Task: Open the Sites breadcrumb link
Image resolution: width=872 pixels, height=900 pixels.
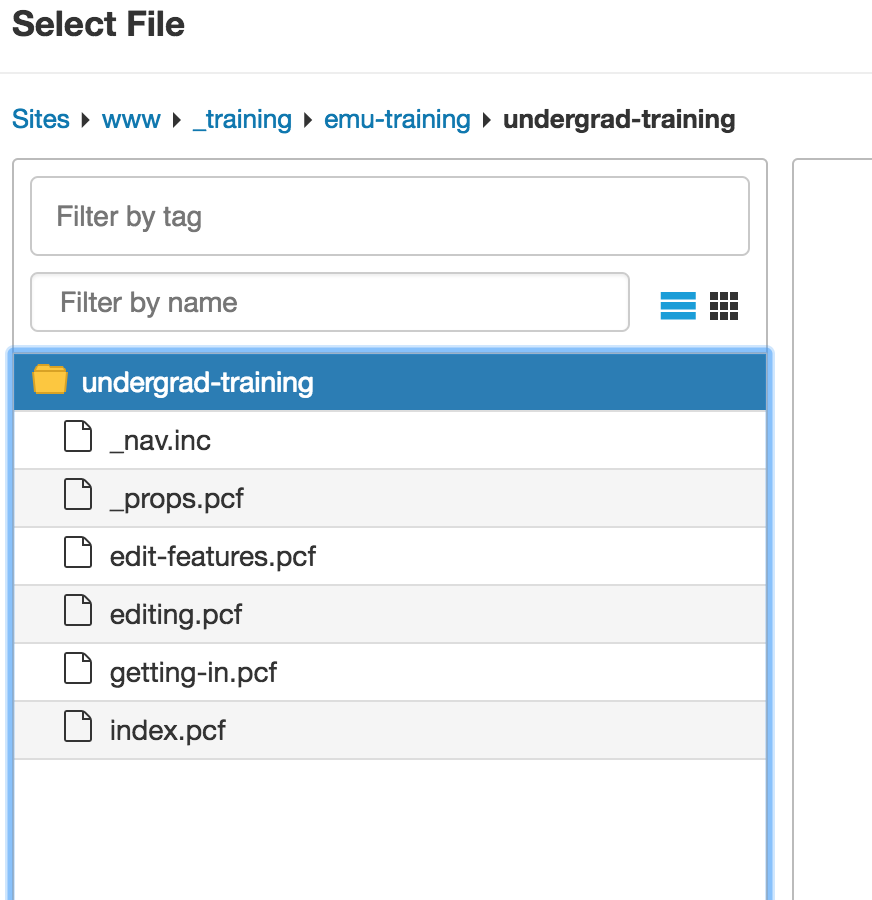Action: 40,118
